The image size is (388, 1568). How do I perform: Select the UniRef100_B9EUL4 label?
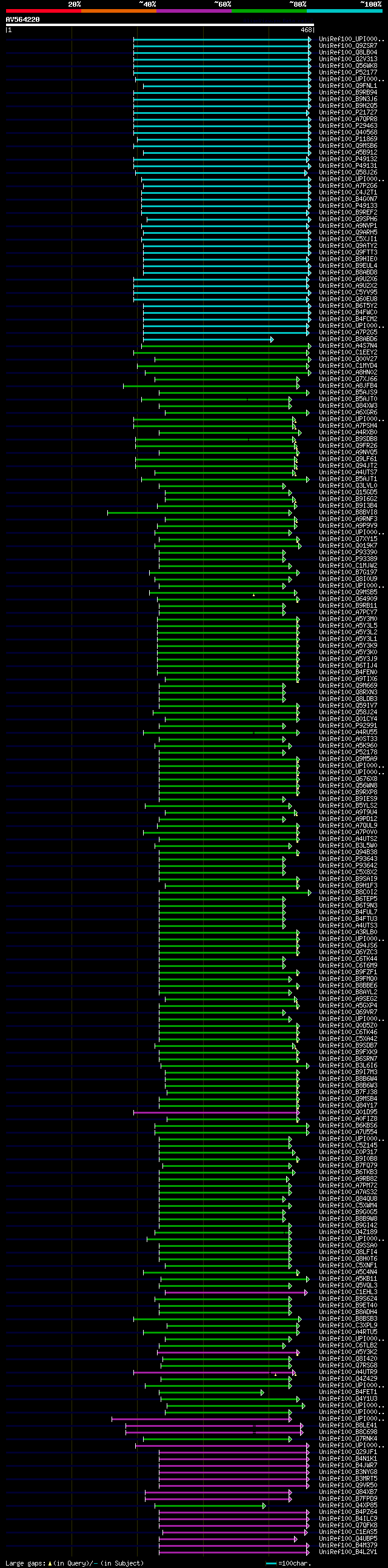click(348, 266)
